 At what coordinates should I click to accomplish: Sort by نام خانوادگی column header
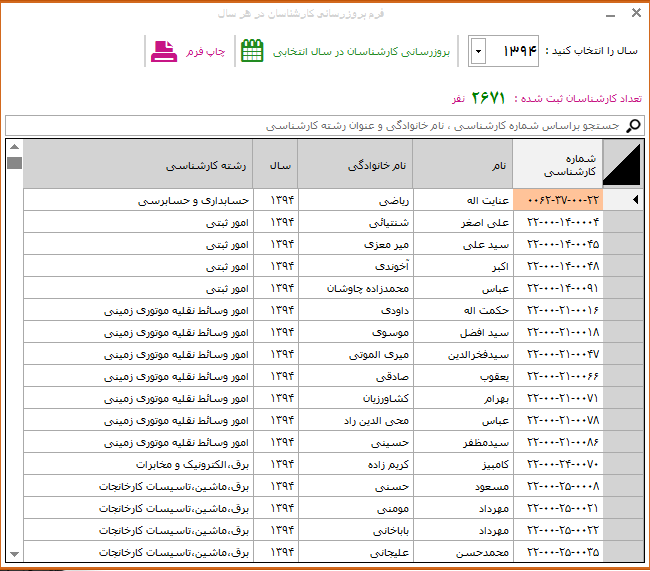click(355, 164)
